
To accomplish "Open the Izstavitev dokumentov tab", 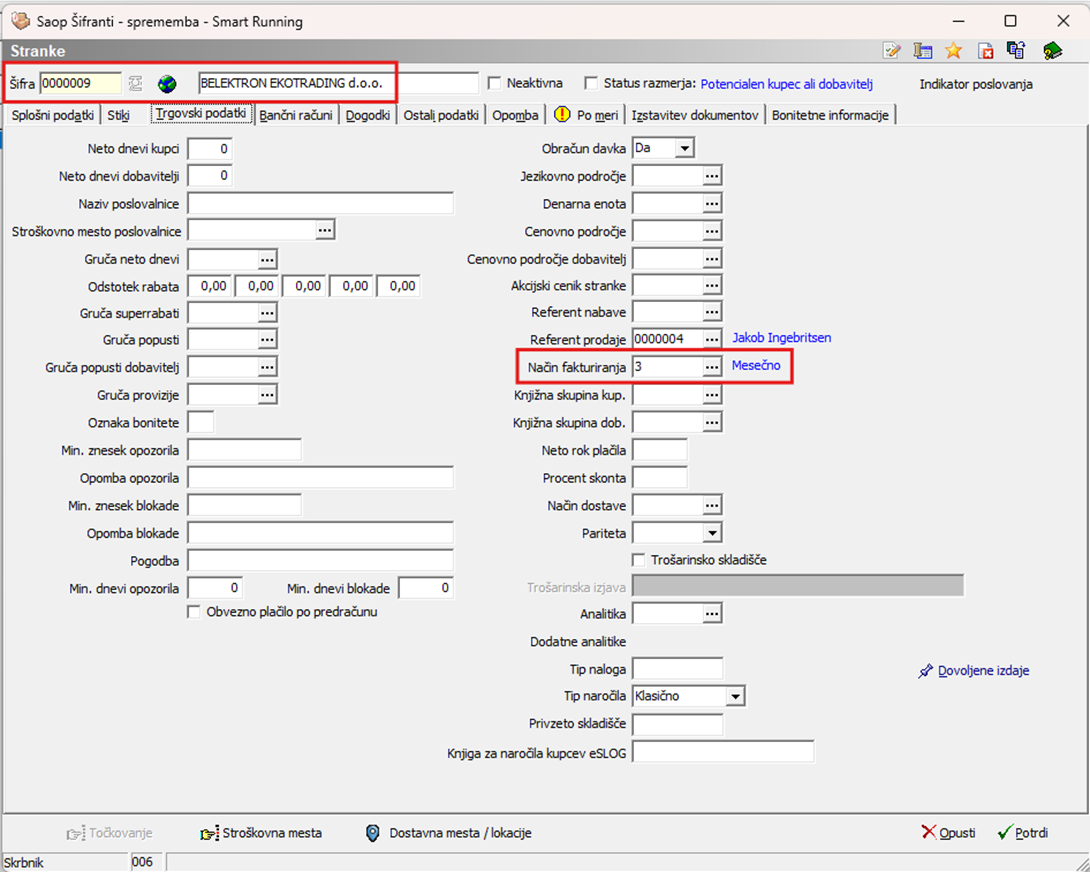I will pyautogui.click(x=695, y=115).
